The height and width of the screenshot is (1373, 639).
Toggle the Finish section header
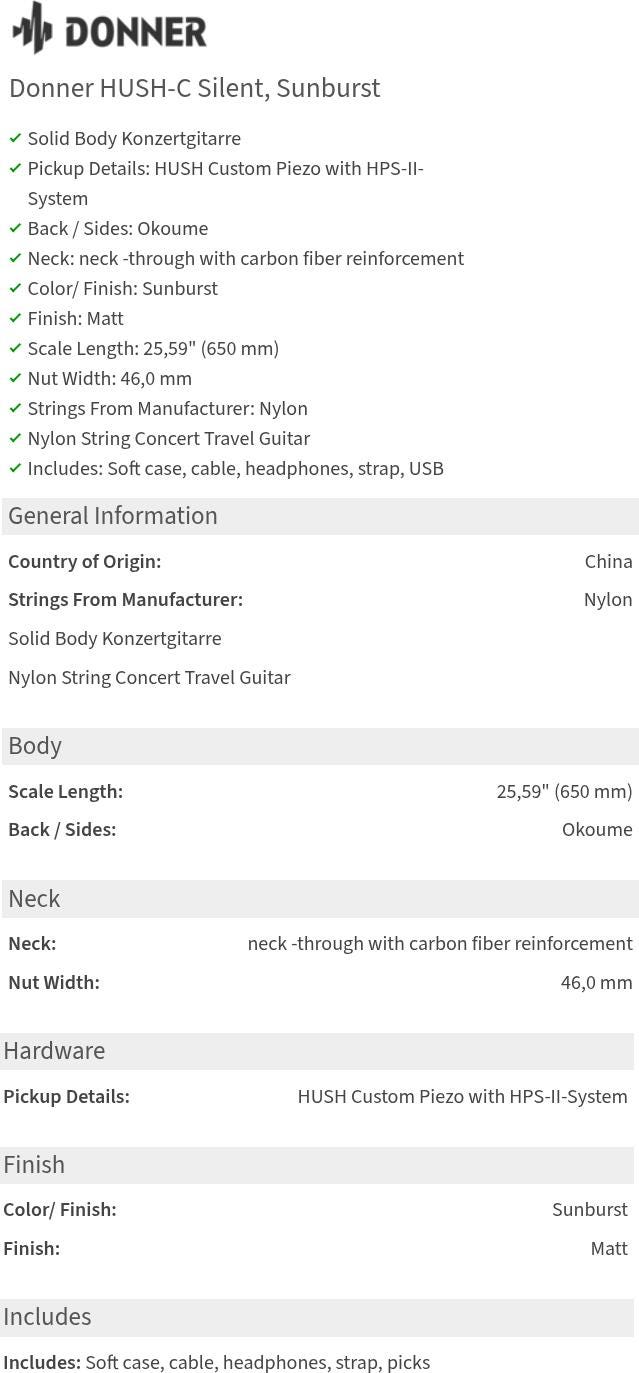click(x=317, y=1165)
